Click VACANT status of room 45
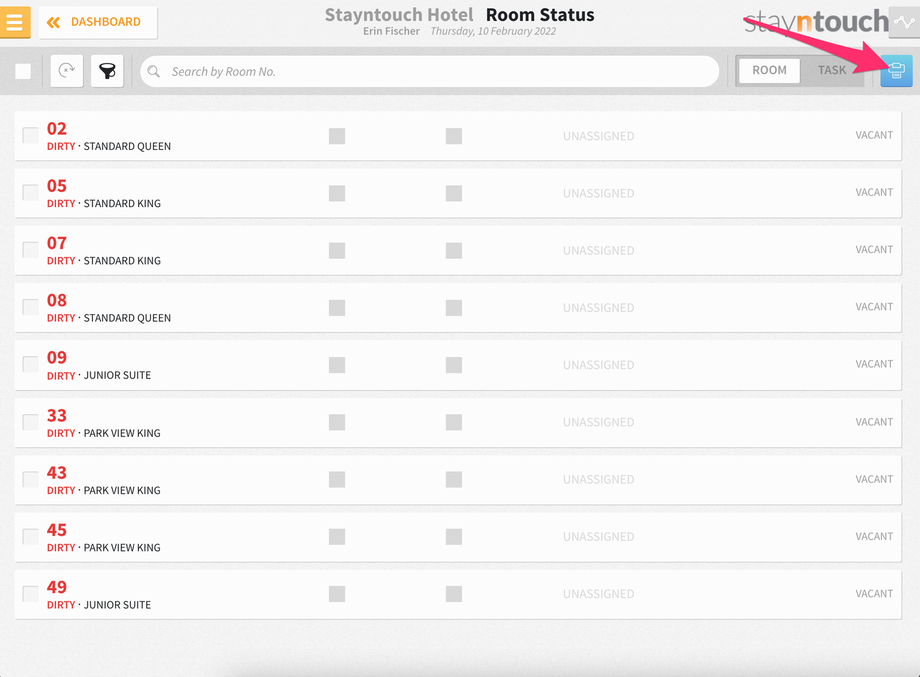 point(874,536)
